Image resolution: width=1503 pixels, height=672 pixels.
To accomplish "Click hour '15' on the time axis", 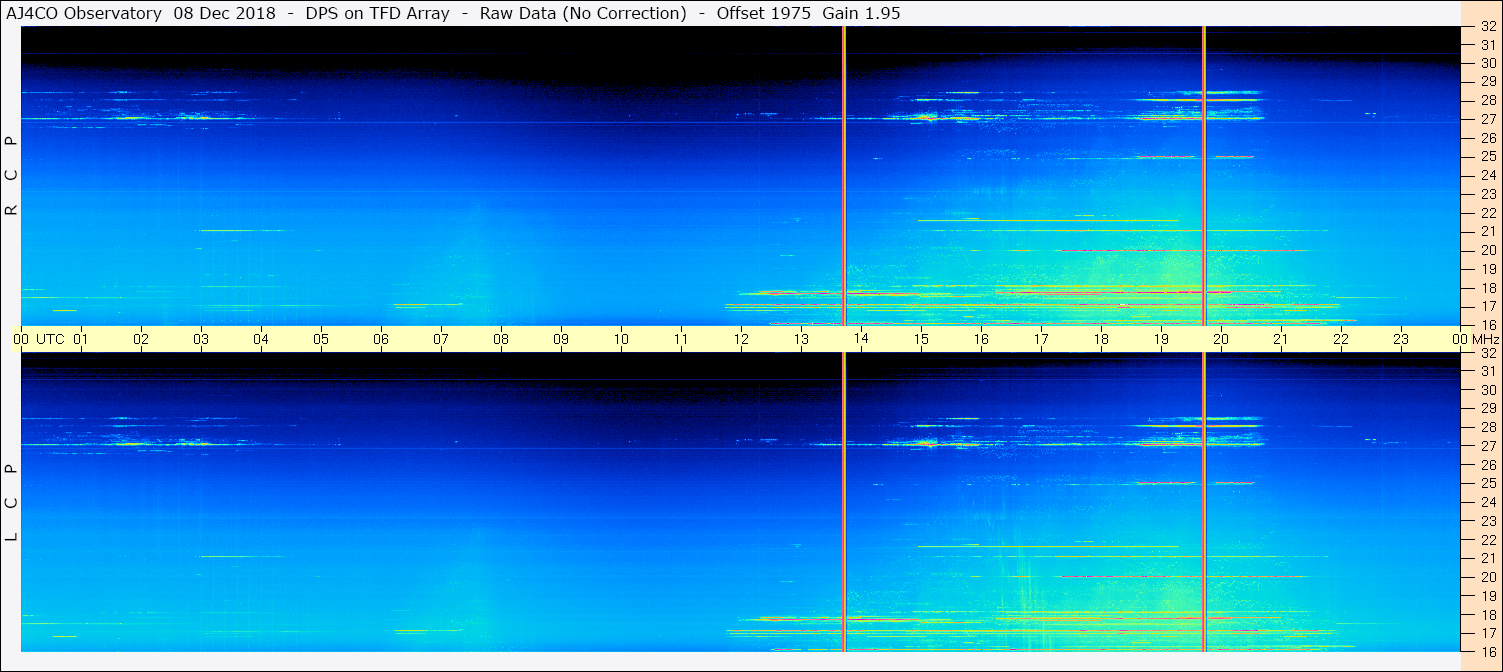I will (x=921, y=339).
